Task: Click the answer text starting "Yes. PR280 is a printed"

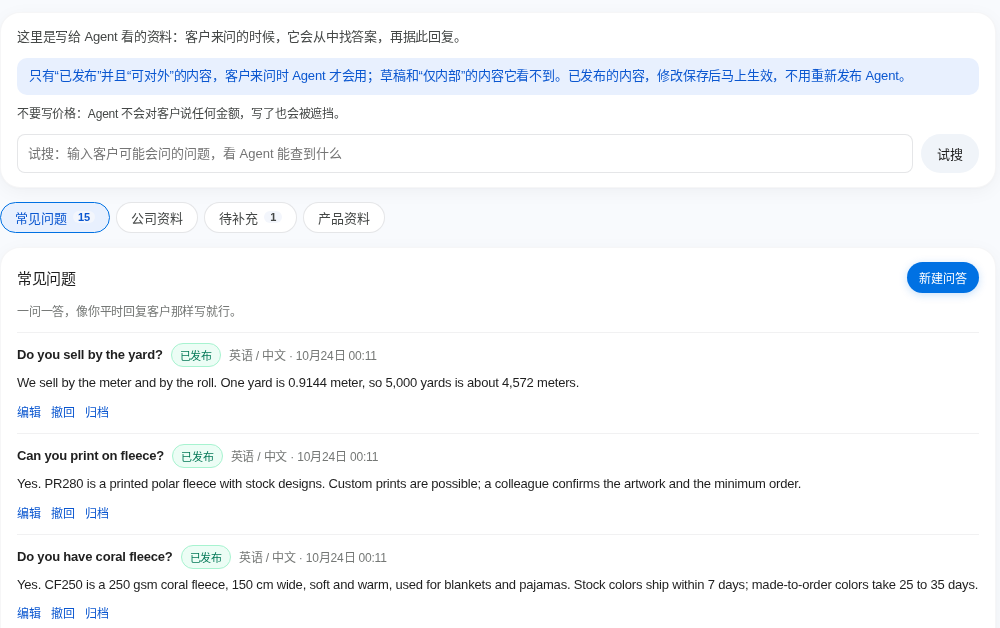Action: [x=409, y=483]
